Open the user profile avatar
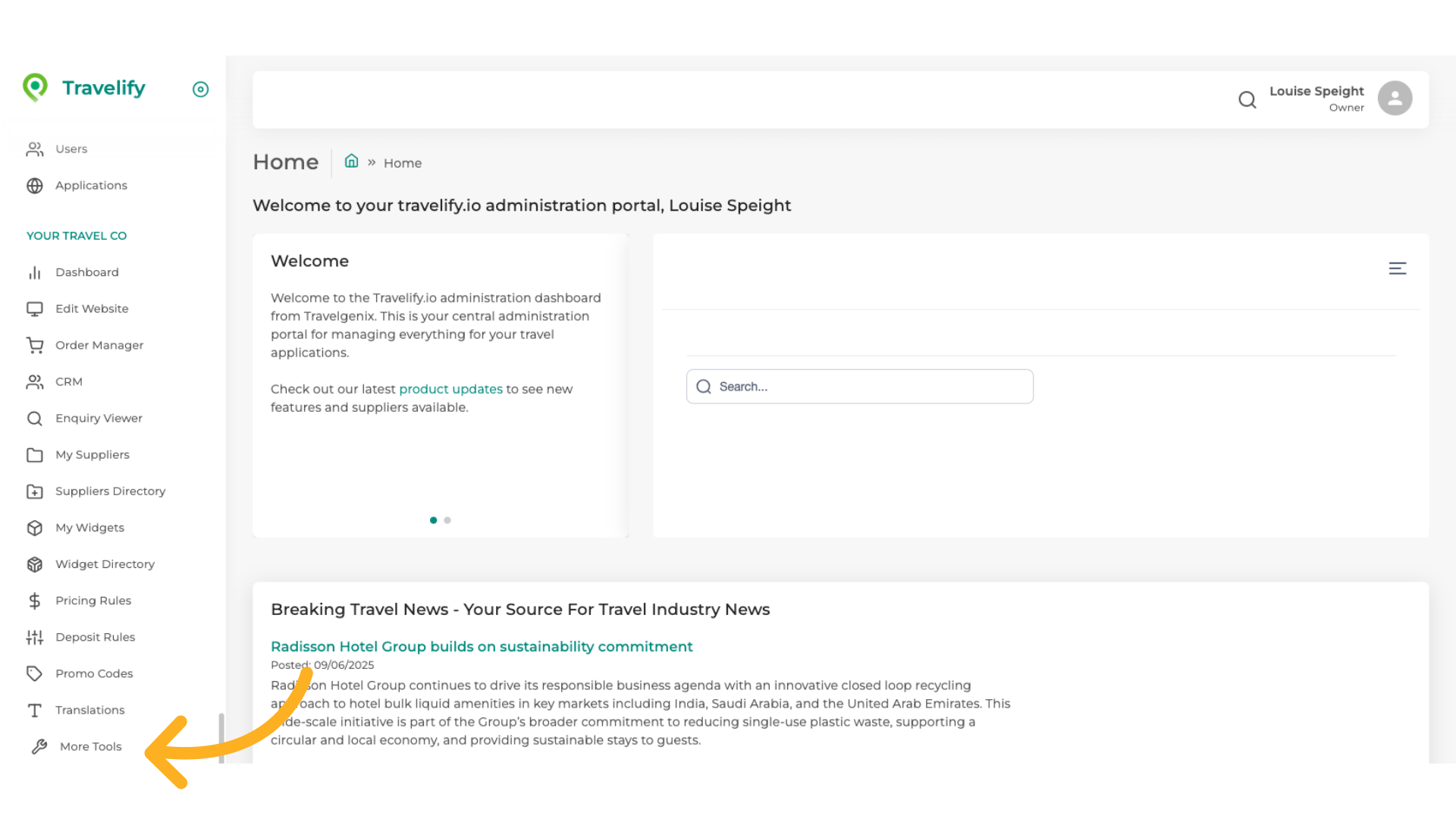The image size is (1456, 819). click(x=1395, y=99)
